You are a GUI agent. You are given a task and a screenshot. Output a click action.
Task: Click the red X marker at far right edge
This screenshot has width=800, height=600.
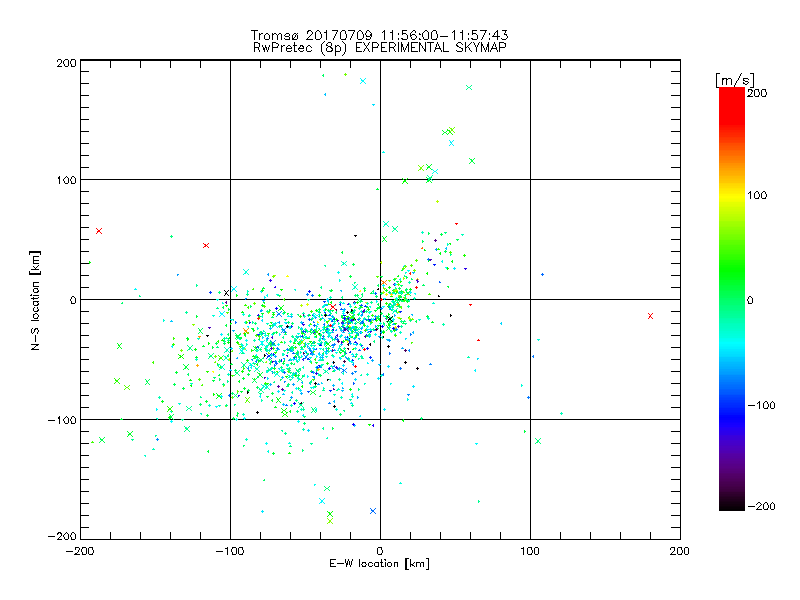pos(651,316)
